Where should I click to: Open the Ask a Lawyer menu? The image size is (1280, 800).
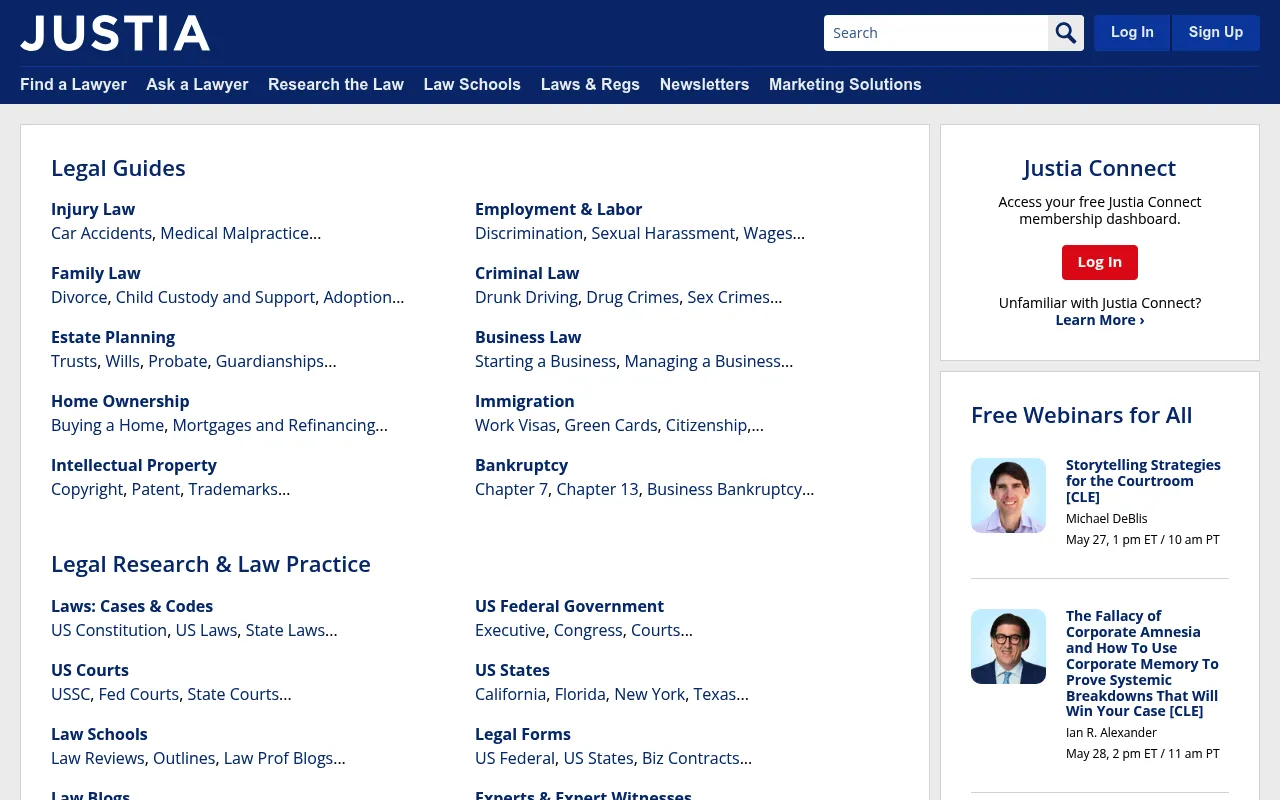point(197,85)
